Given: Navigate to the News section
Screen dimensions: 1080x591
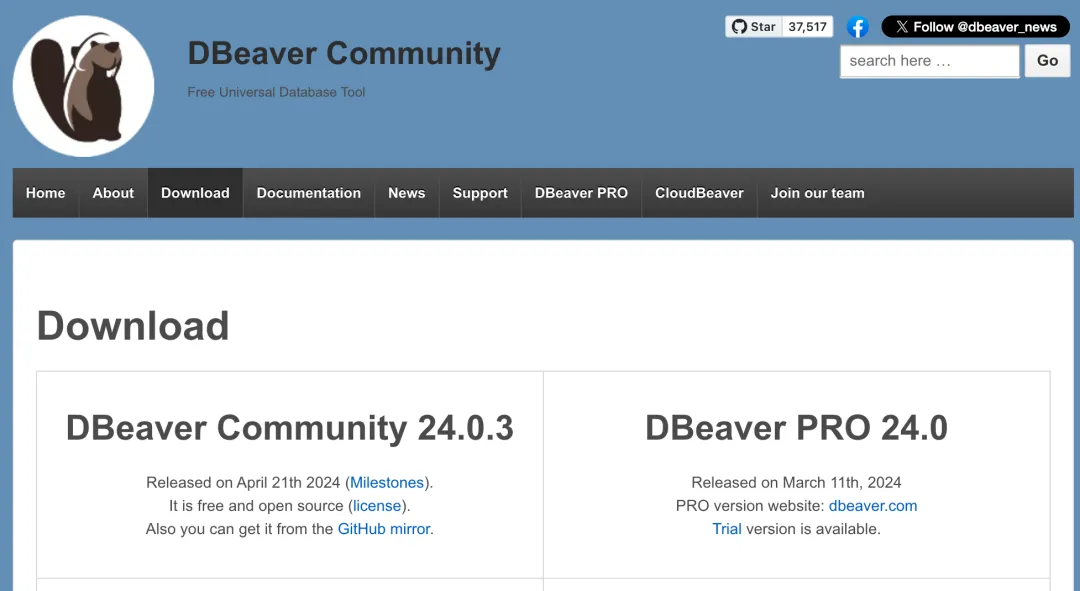Looking at the screenshot, I should (x=406, y=193).
